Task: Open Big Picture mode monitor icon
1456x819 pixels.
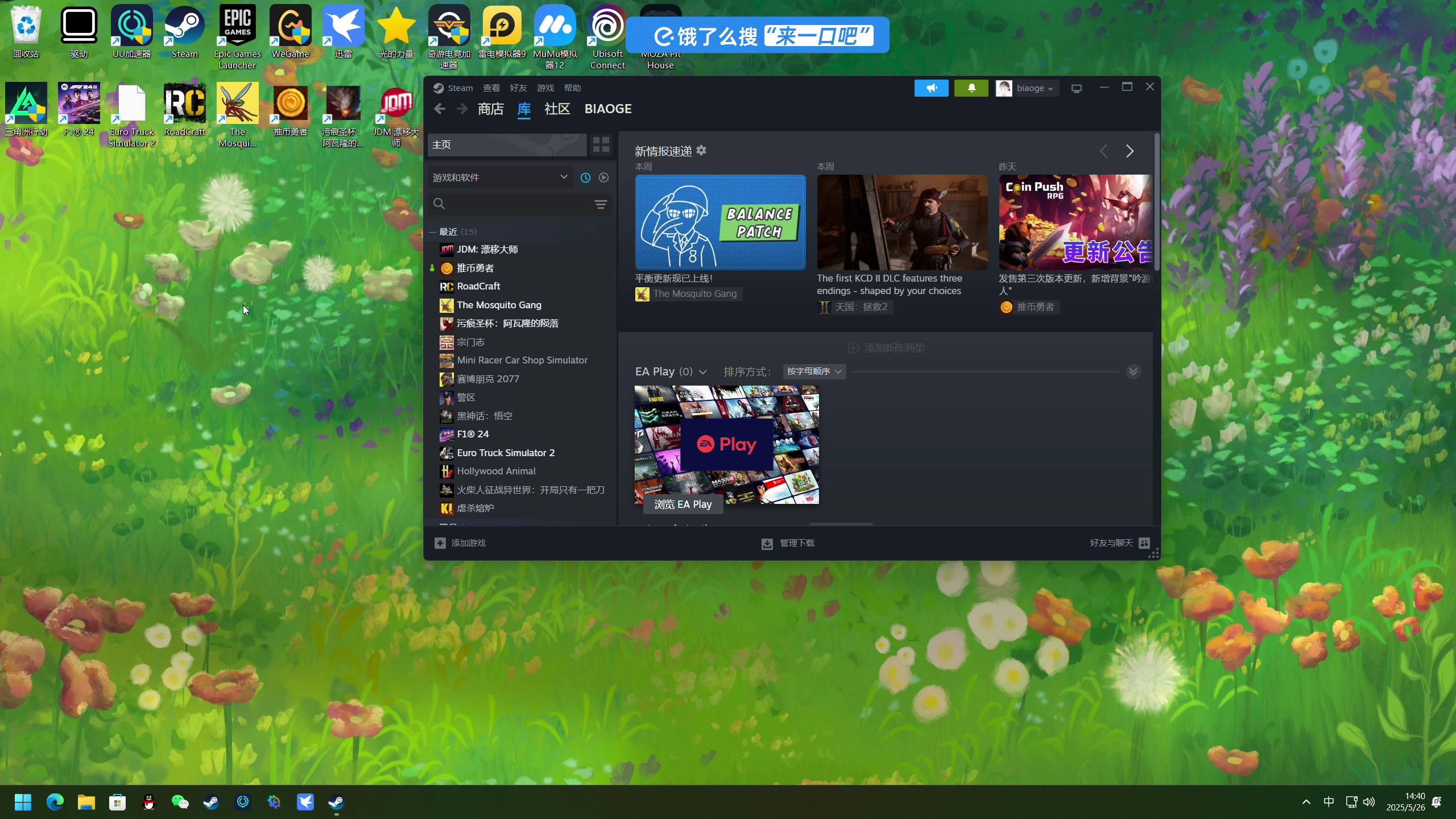Action: (1077, 88)
